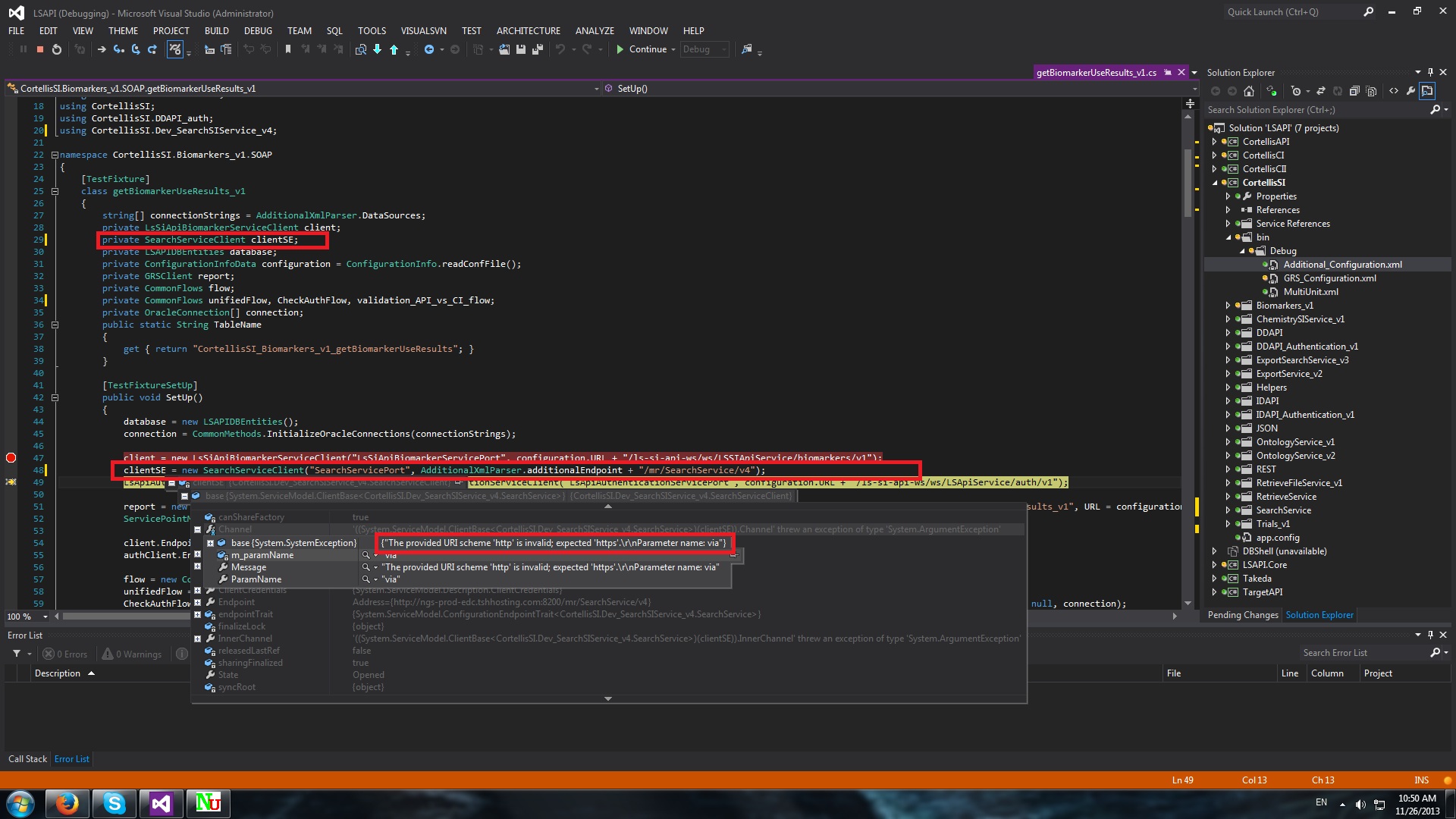Open Firefox from the taskbar

pyautogui.click(x=67, y=803)
